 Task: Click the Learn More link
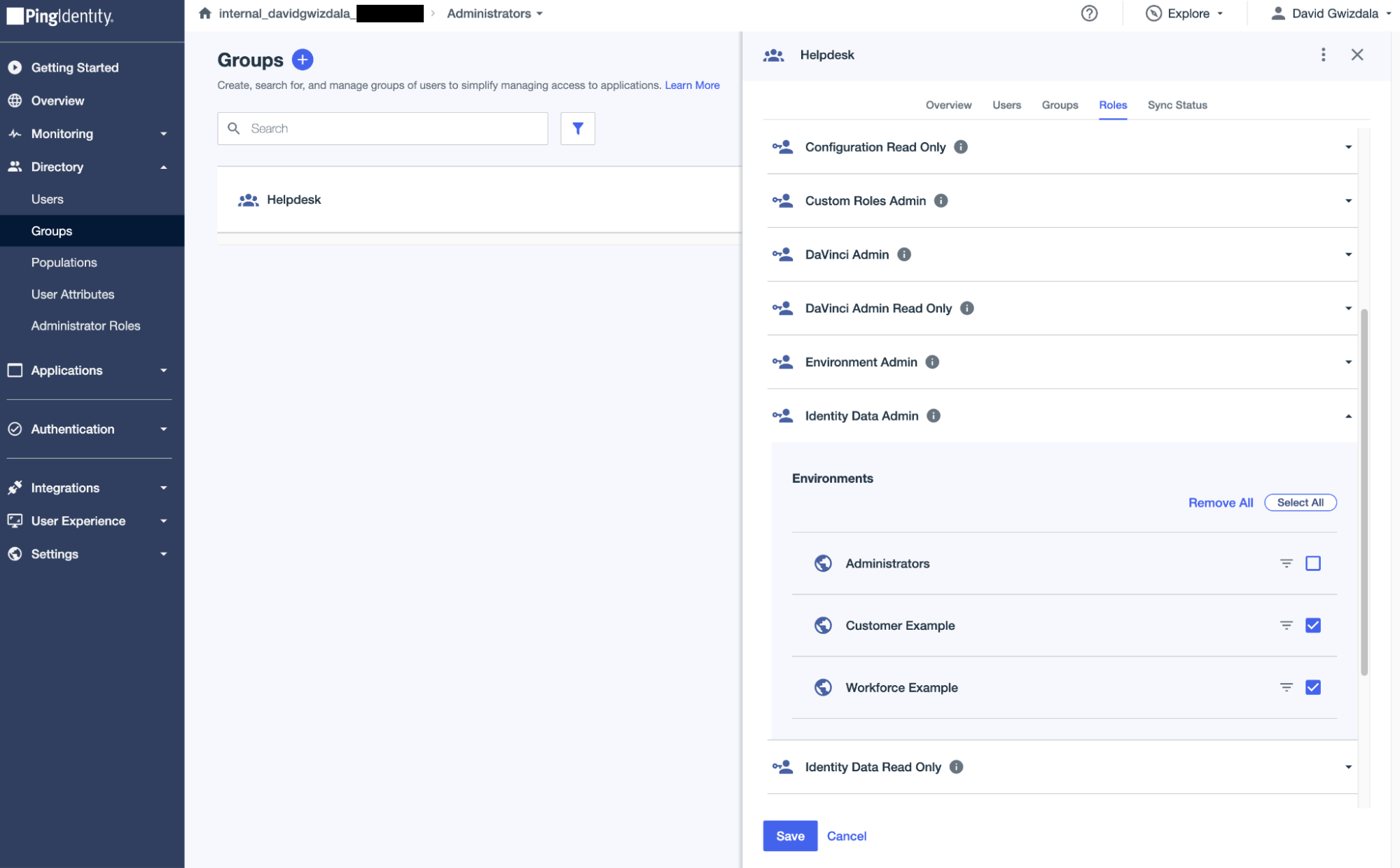pyautogui.click(x=692, y=84)
